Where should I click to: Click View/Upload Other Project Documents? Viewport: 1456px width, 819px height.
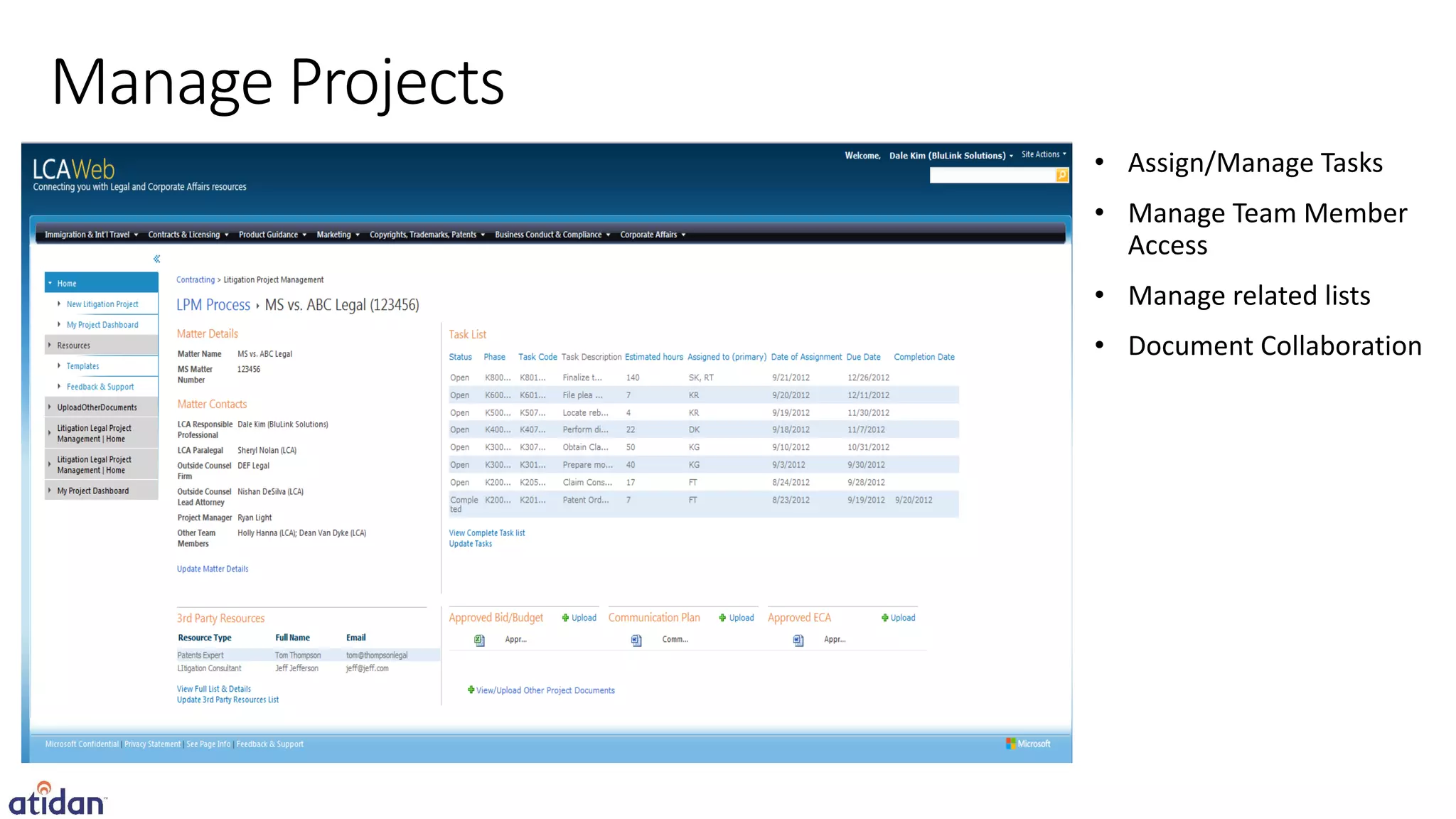coord(541,690)
